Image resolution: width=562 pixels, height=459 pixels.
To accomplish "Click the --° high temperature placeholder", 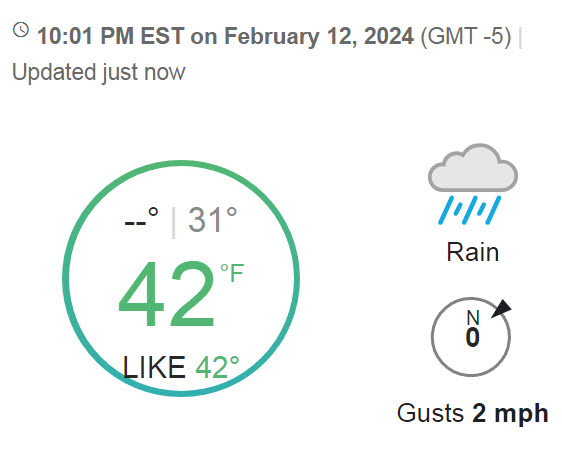I will pos(141,219).
